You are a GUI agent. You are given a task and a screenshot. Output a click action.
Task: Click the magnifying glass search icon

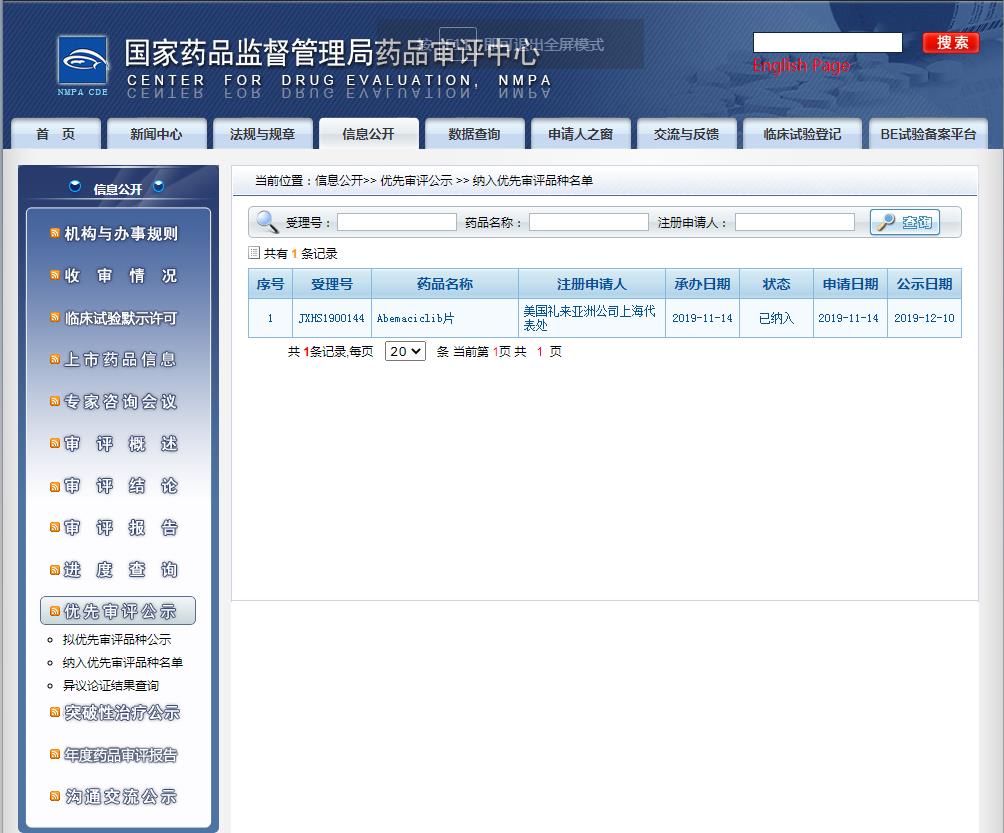click(x=266, y=222)
